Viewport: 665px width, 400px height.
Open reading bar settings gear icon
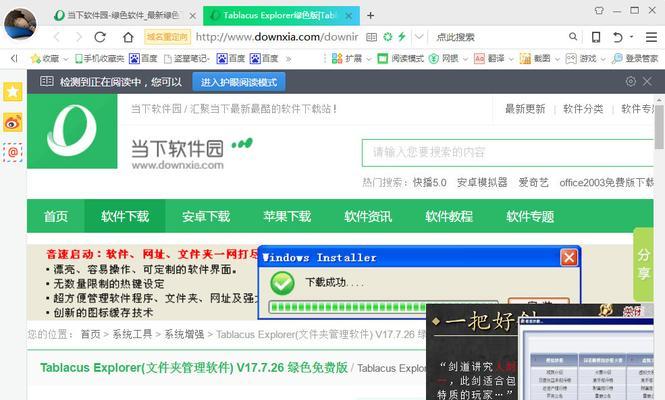(x=631, y=81)
